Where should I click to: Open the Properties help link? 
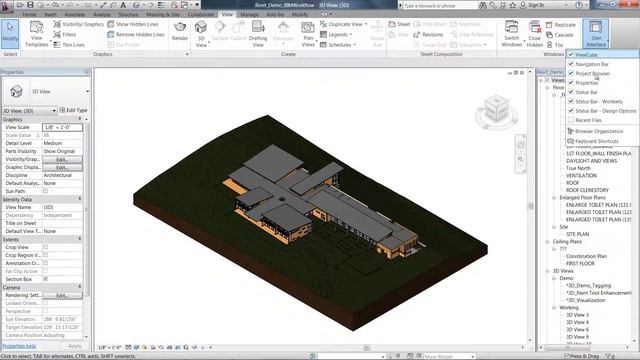pos(19,346)
